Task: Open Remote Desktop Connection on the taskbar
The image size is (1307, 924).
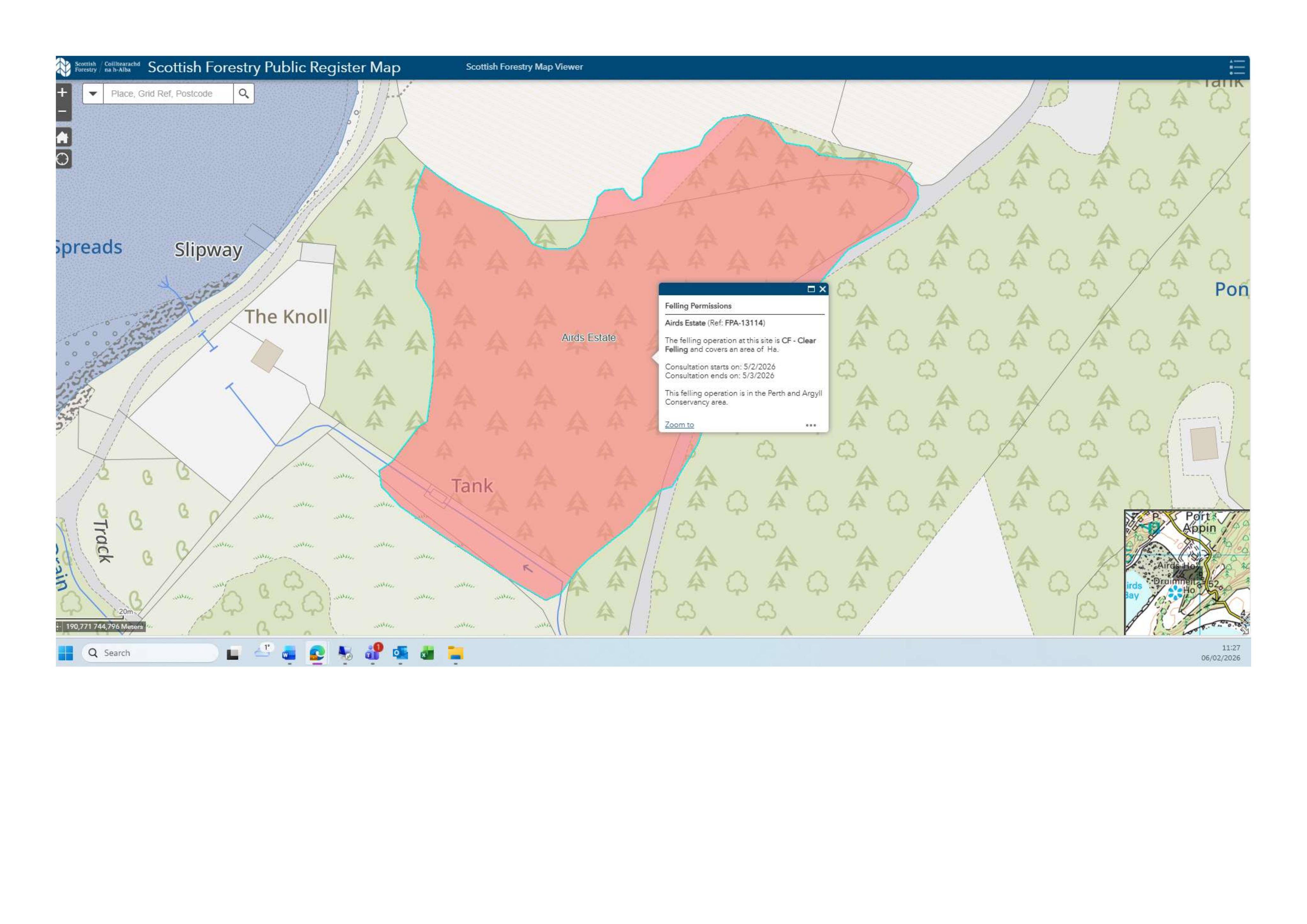Action: [345, 653]
